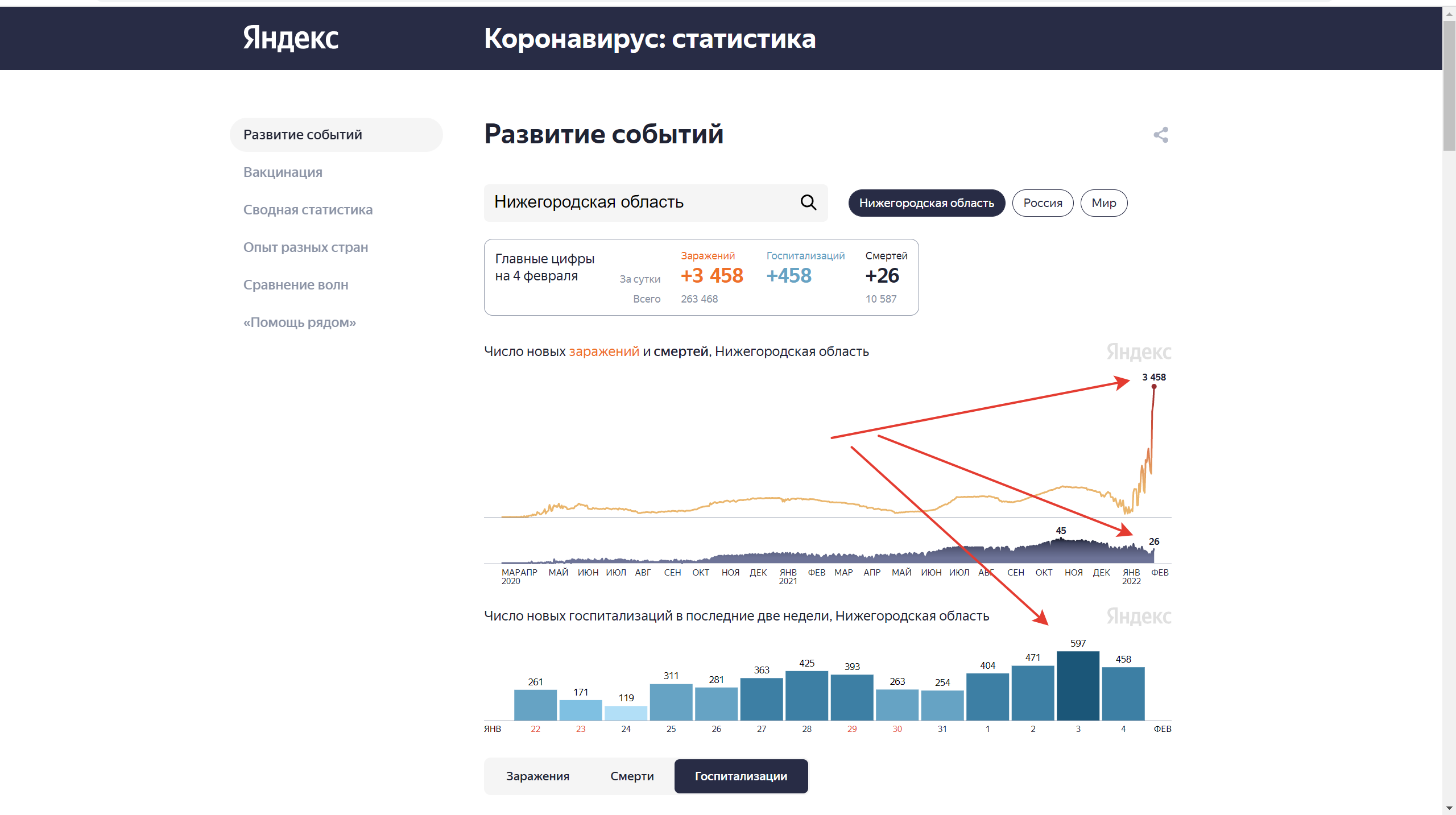Click the bar labeled 311 for January 25
The height and width of the screenshot is (815, 1456).
(x=671, y=702)
